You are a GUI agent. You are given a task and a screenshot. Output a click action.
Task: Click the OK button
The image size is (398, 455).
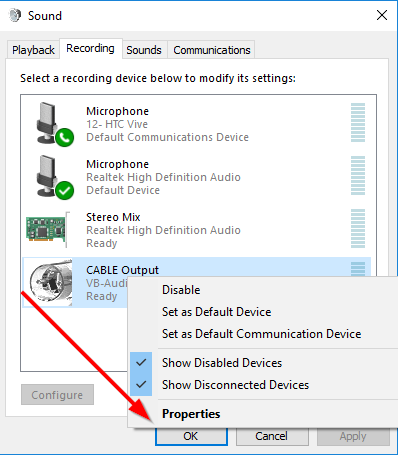pos(191,436)
